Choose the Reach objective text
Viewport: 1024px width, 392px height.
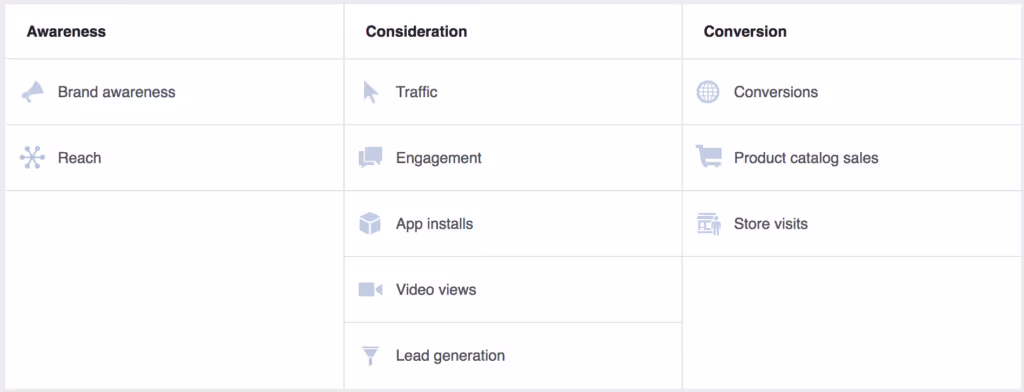(x=80, y=158)
